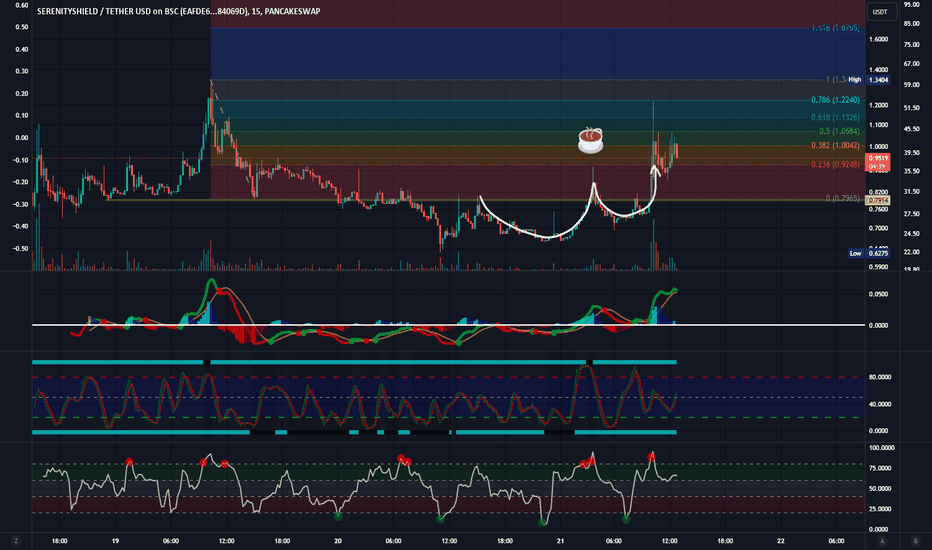
Task: Click date 22 on the time axis
Action: point(780,541)
